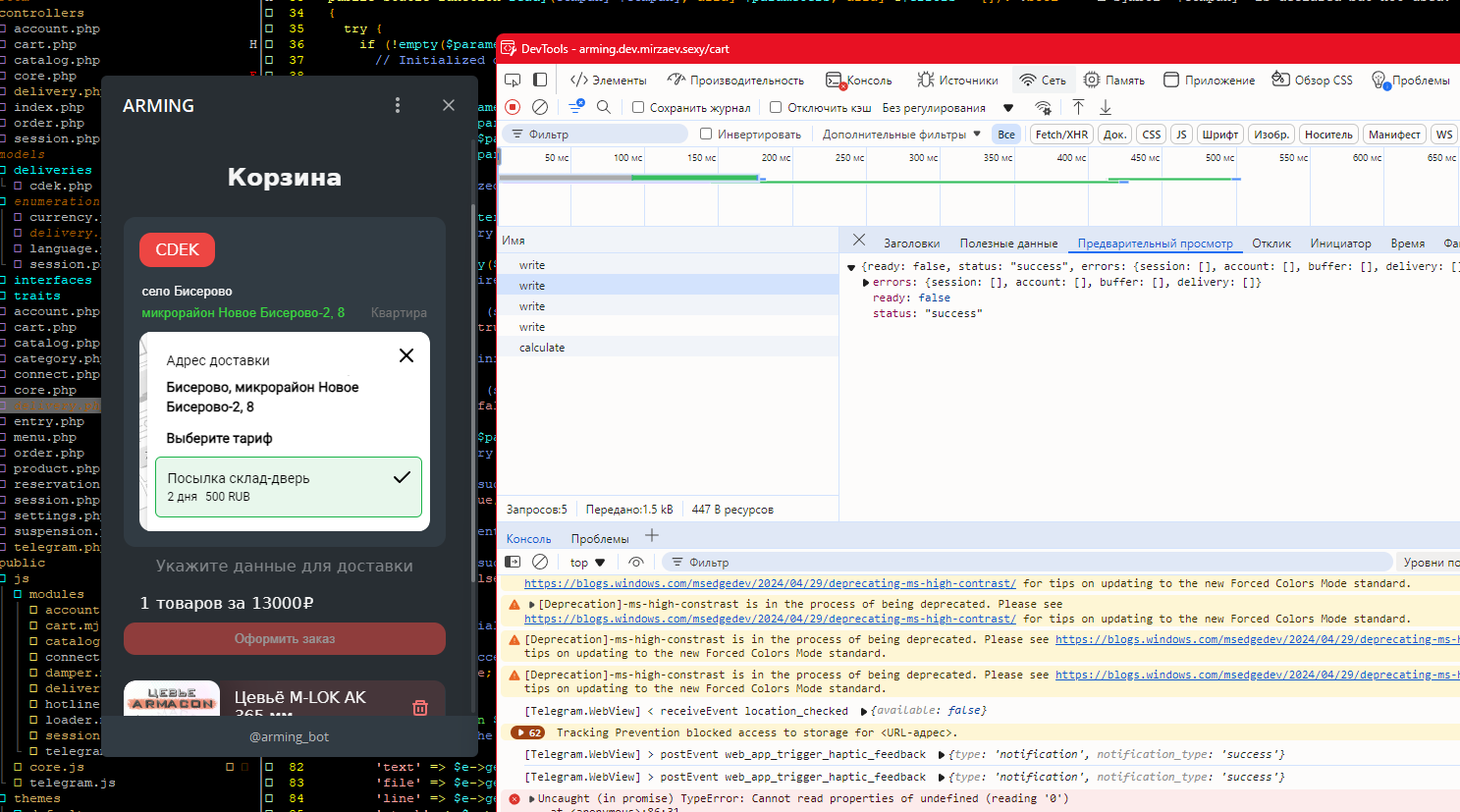The height and width of the screenshot is (812, 1460).
Task: Open cdek.php in the editor file tree
Action: click(x=61, y=186)
